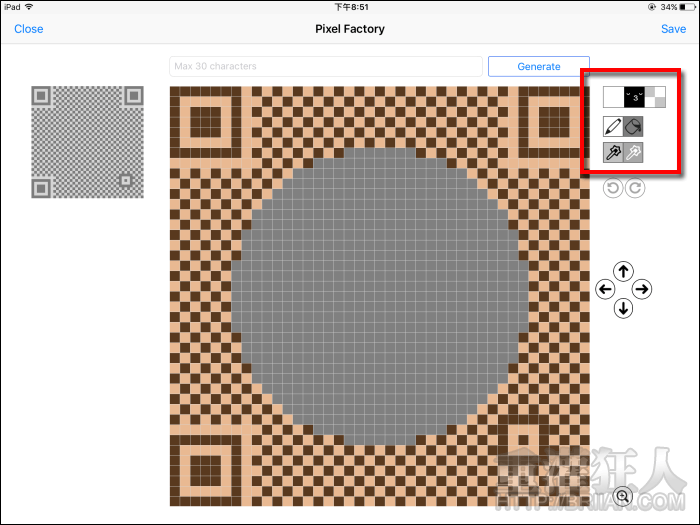This screenshot has width=700, height=525.
Task: Click the gray circle on the pixel canvas
Action: (380, 295)
